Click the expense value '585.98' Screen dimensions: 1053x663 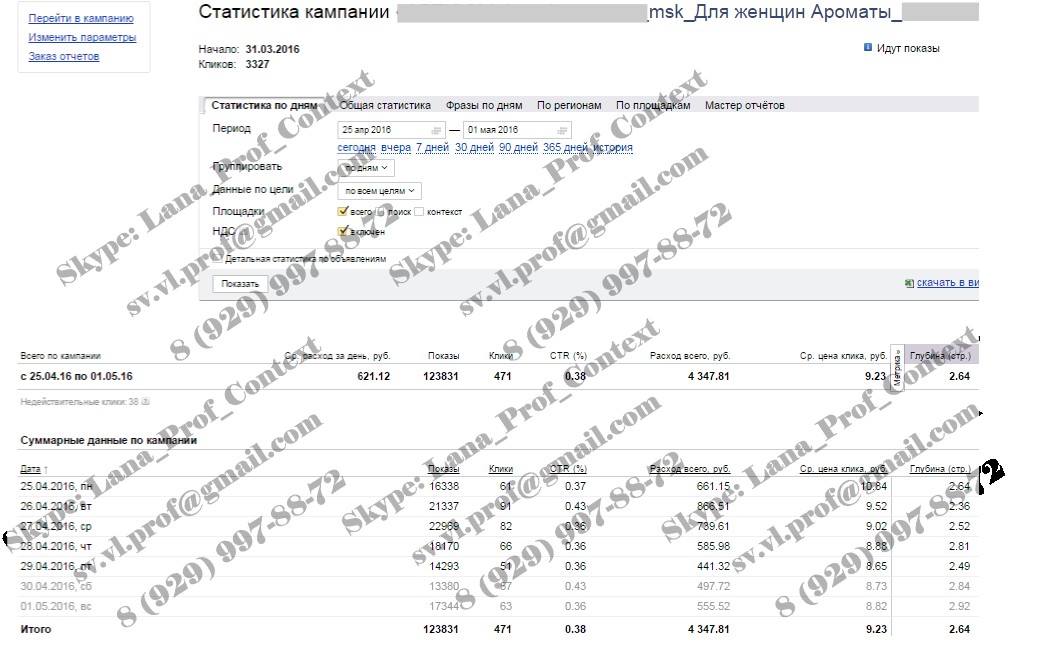pos(713,547)
